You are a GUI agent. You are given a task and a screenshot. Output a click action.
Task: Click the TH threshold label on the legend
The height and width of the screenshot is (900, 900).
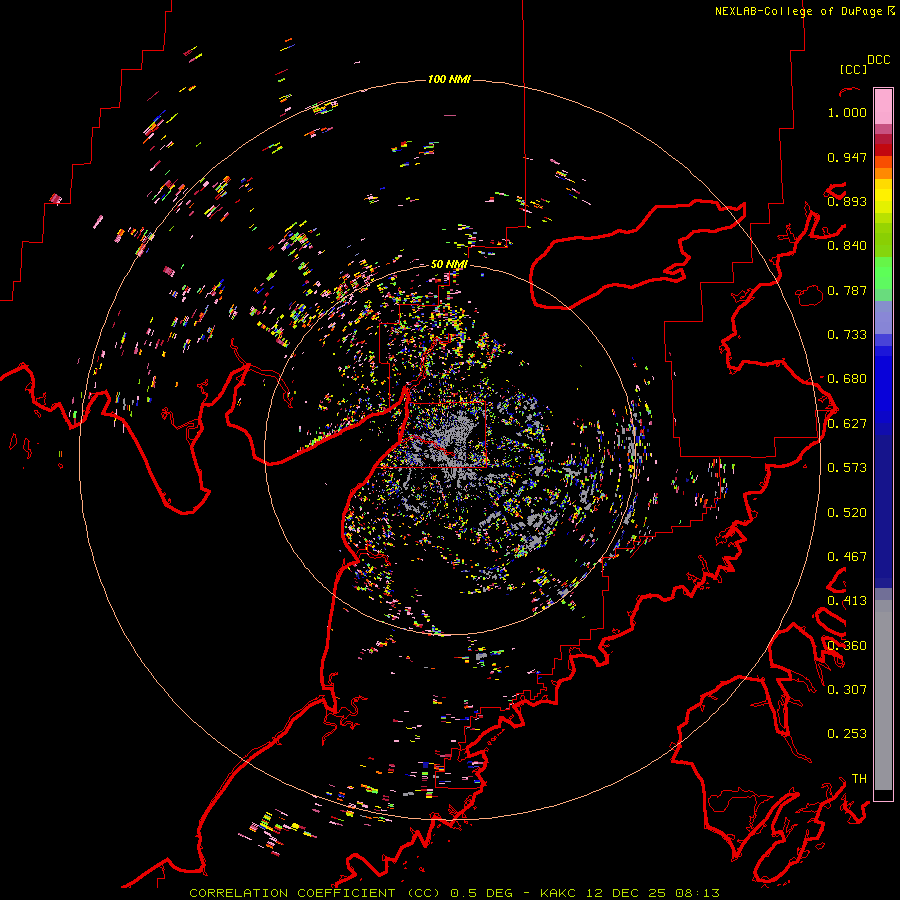pos(859,778)
